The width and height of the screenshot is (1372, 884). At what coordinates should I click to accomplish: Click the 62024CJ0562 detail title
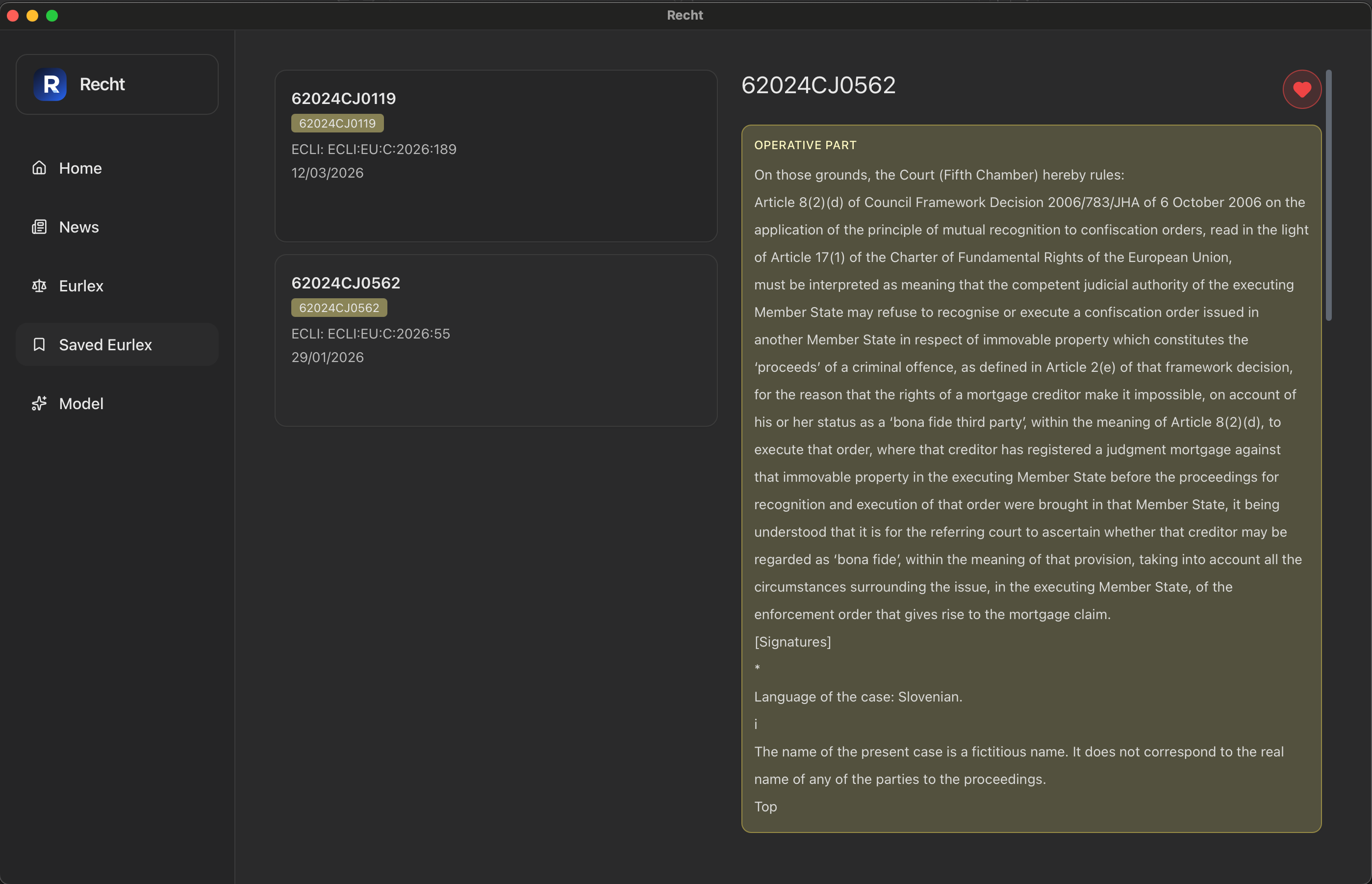[818, 85]
